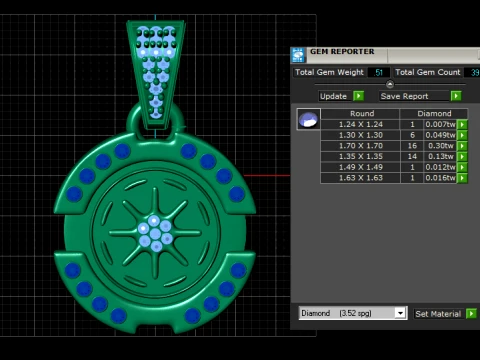The width and height of the screenshot is (480, 360).
Task: Click the green arrow for 1.70 X 1.70 row
Action: tap(462, 146)
